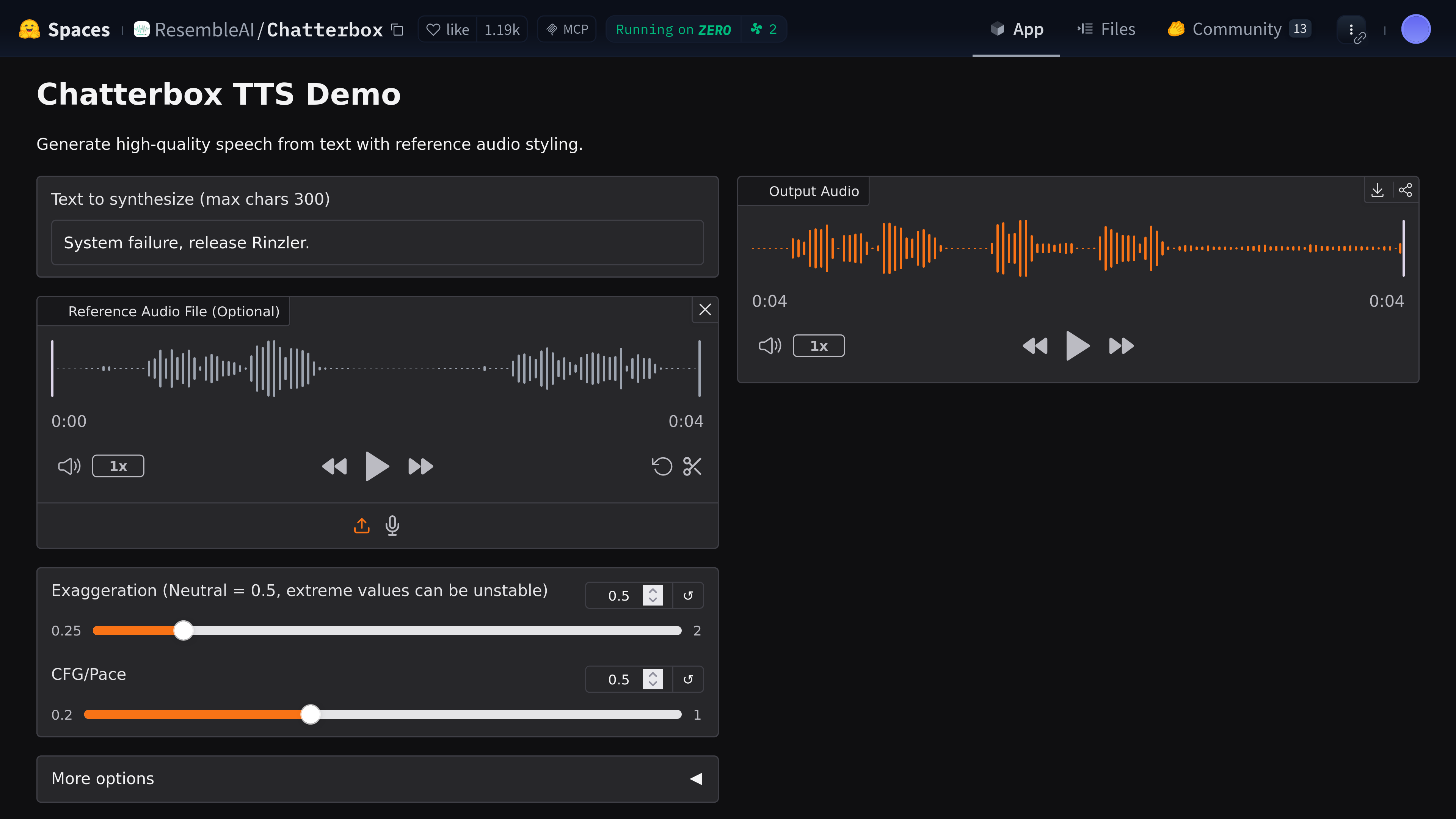This screenshot has width=1456, height=819.
Task: Open the three-dot space options menu
Action: coord(1351,30)
